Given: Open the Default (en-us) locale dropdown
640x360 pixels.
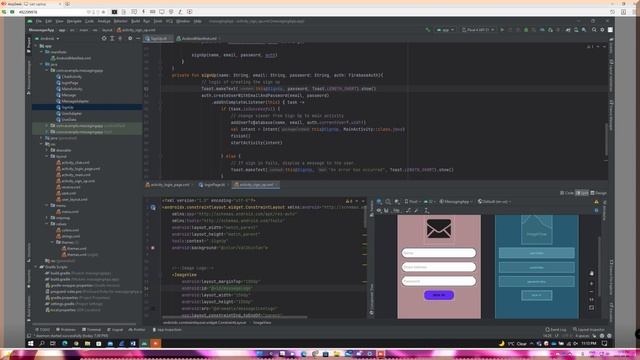Looking at the screenshot, I should tap(494, 202).
